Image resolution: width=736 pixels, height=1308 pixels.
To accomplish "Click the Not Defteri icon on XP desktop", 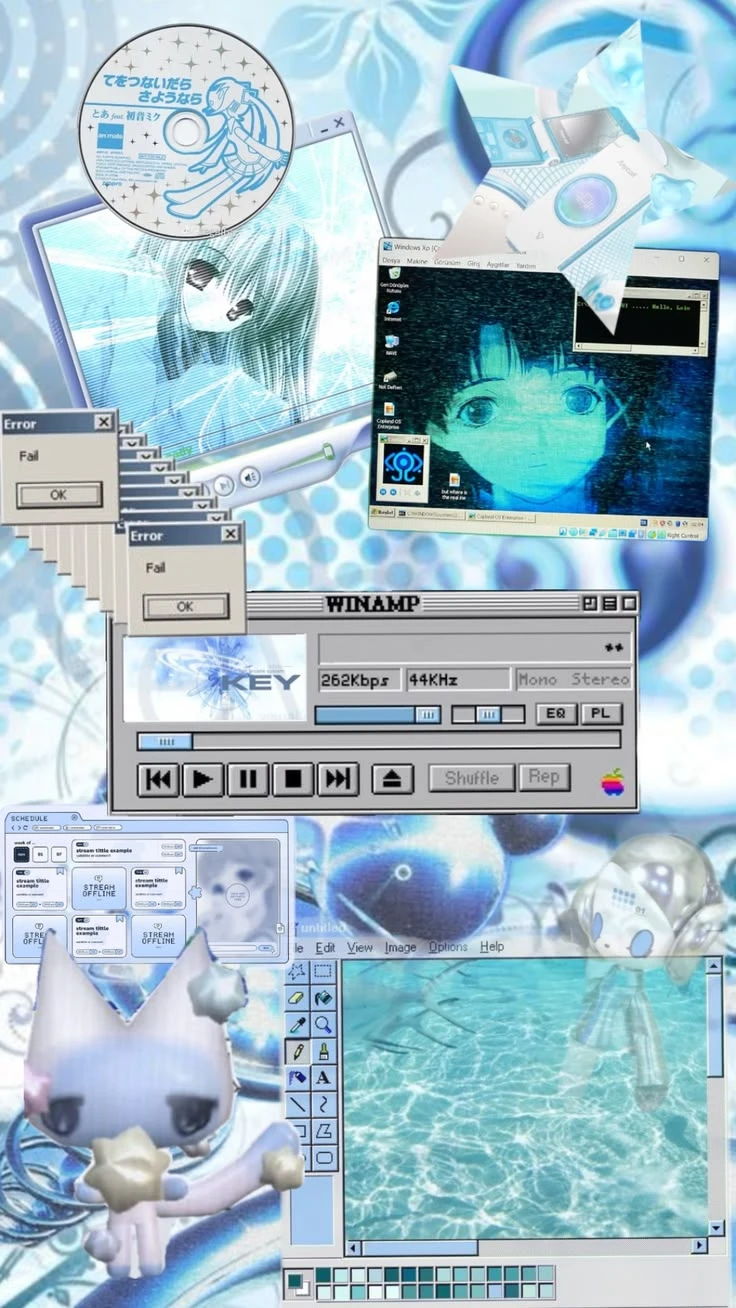I will click(390, 380).
